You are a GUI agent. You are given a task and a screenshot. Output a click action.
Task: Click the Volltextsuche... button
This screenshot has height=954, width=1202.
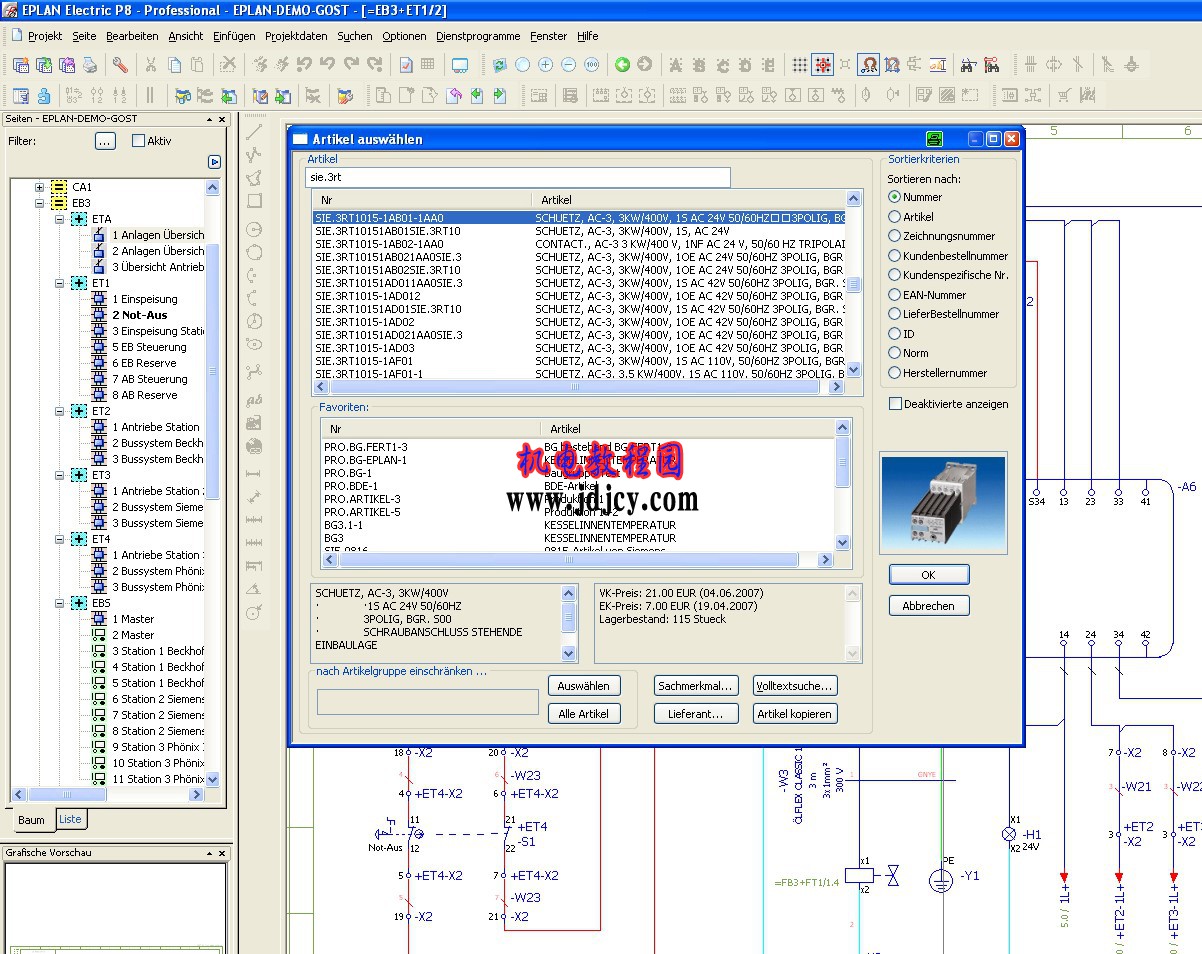795,686
